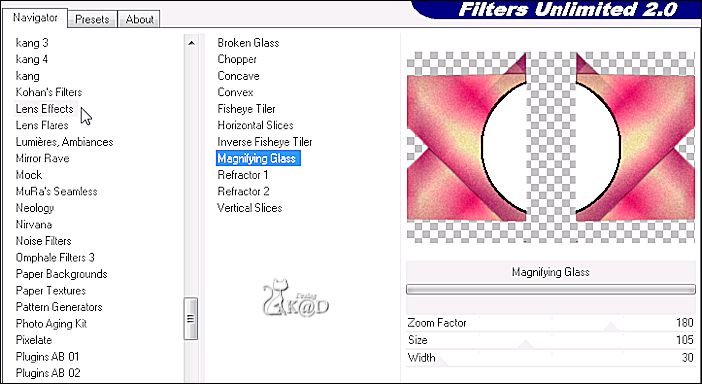This screenshot has width=702, height=384.
Task: Click the K@D cat watermark logo
Action: 295,298
